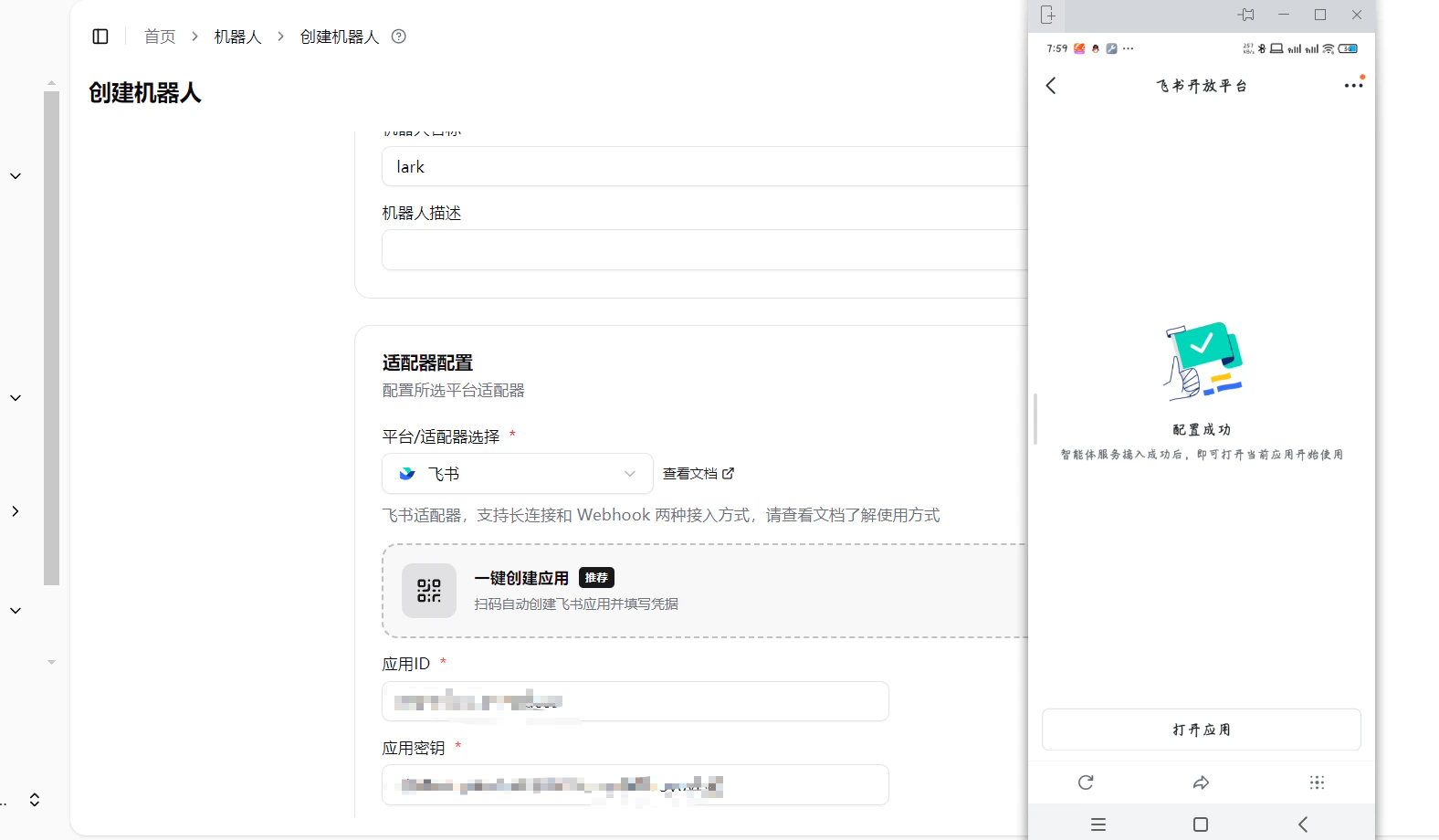Click the 适配器配置 heading
The image size is (1439, 840).
(427, 362)
